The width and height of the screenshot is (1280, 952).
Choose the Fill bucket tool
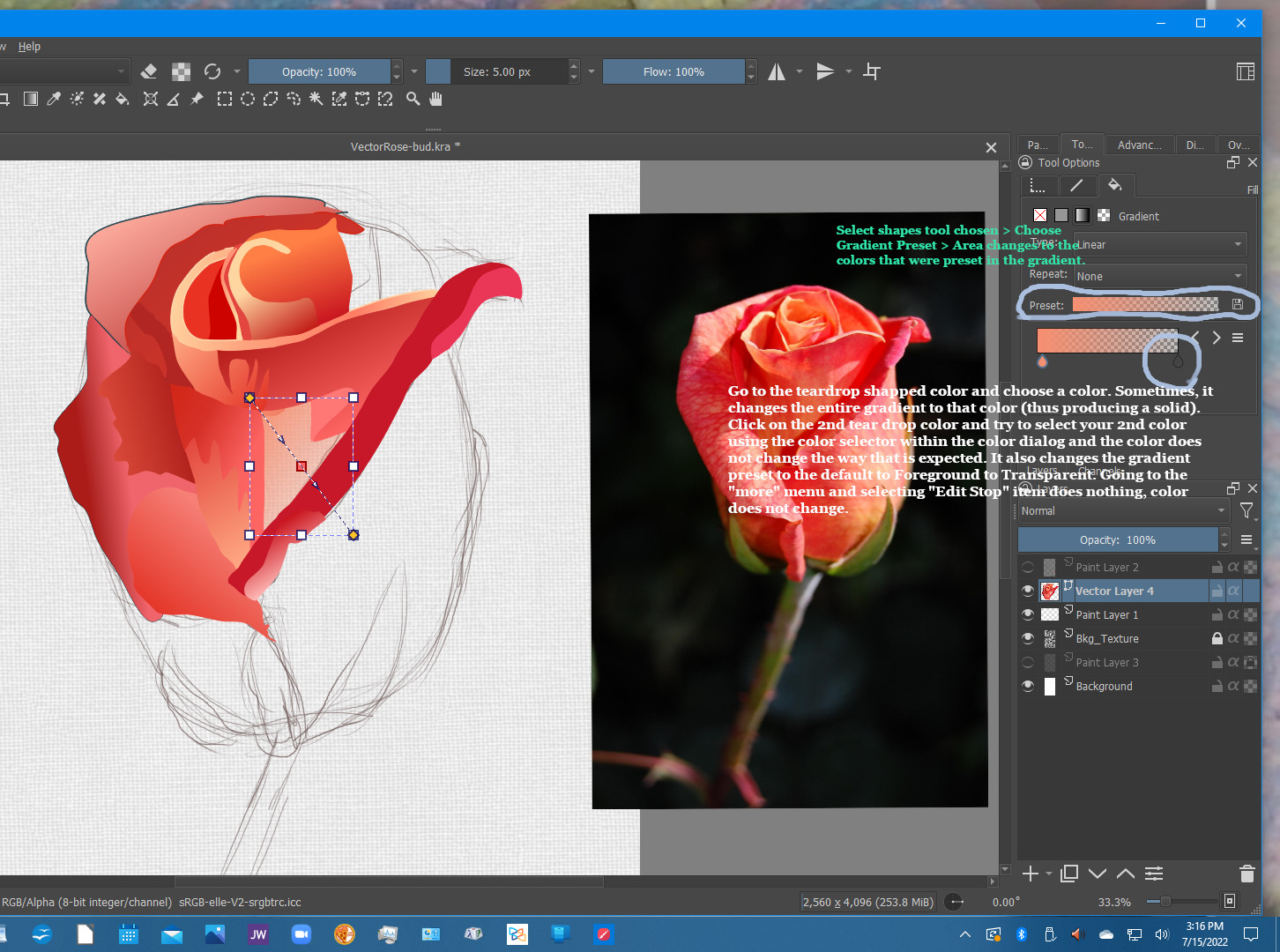(x=123, y=99)
